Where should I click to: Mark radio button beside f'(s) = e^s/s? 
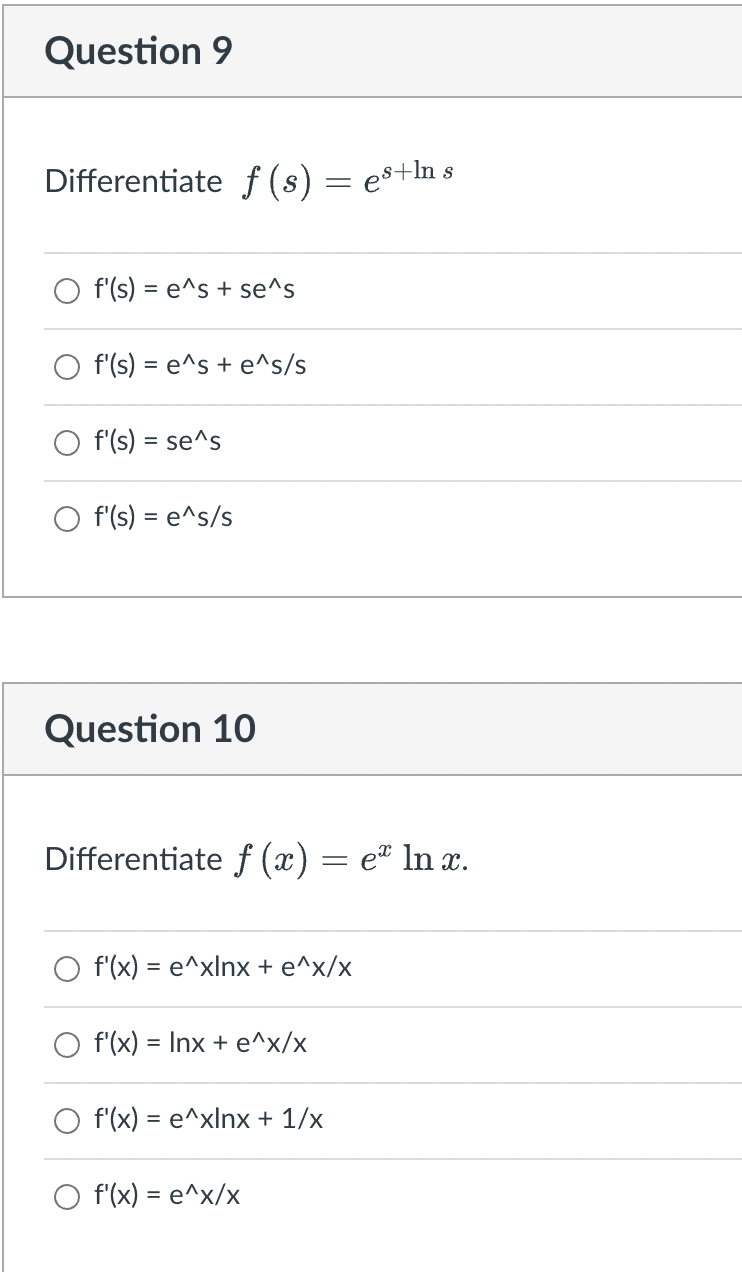point(68,519)
